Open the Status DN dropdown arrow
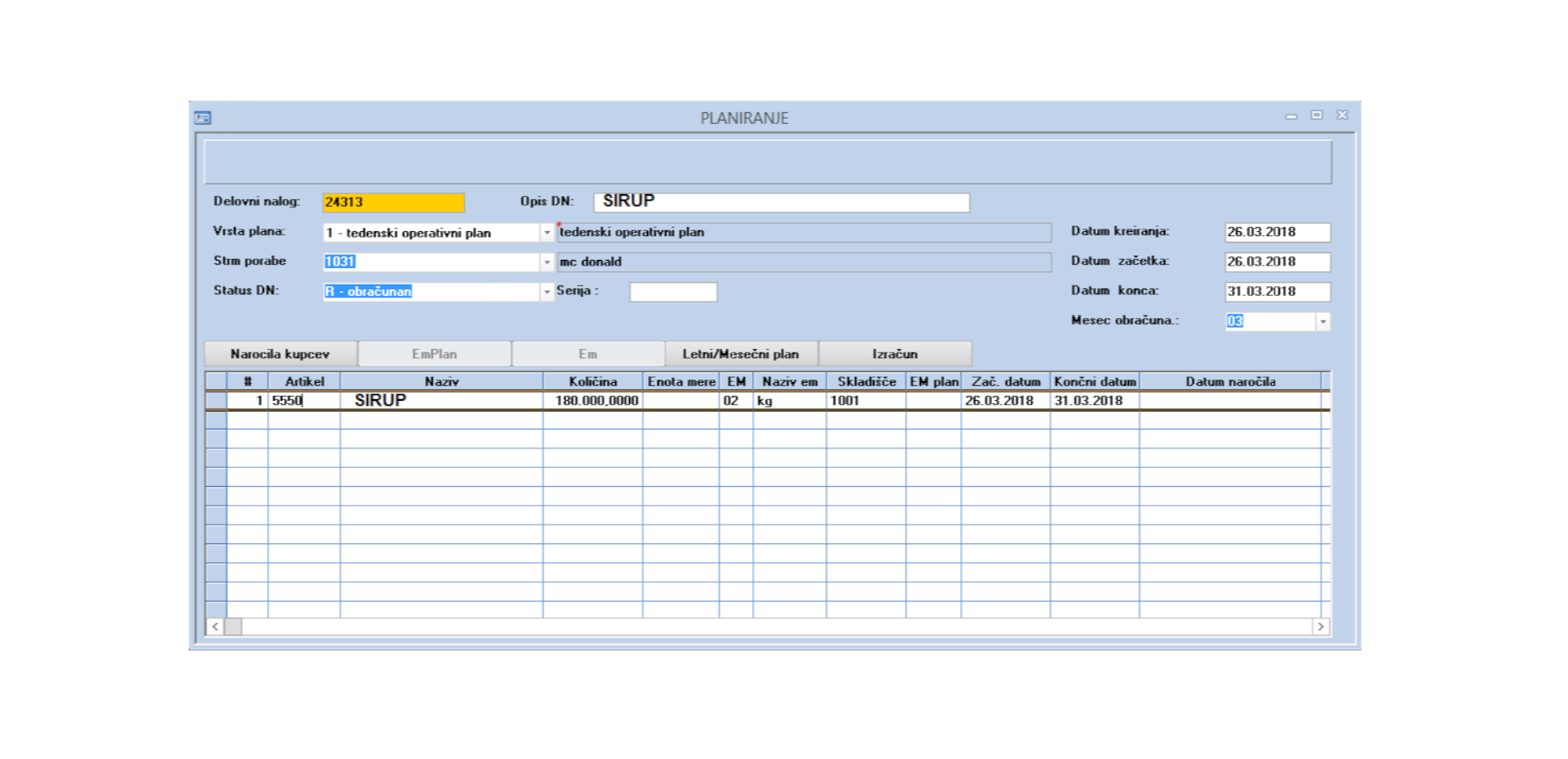1568x759 pixels. pyautogui.click(x=546, y=292)
